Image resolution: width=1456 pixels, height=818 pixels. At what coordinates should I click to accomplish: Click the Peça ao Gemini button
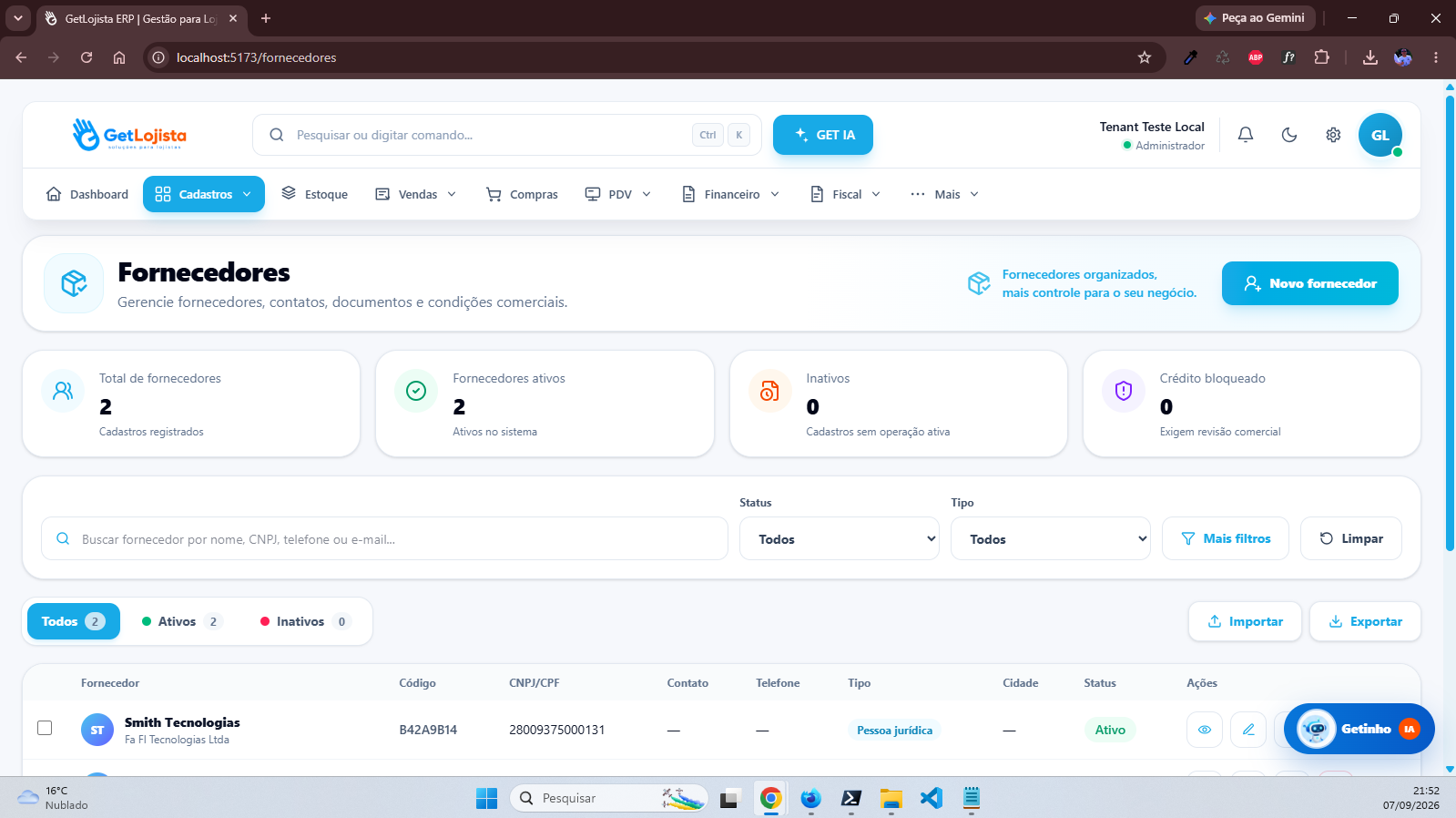[1255, 18]
